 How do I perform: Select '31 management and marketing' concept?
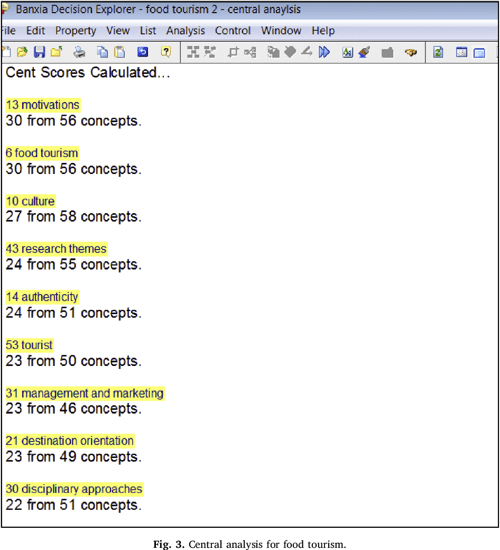coord(85,394)
